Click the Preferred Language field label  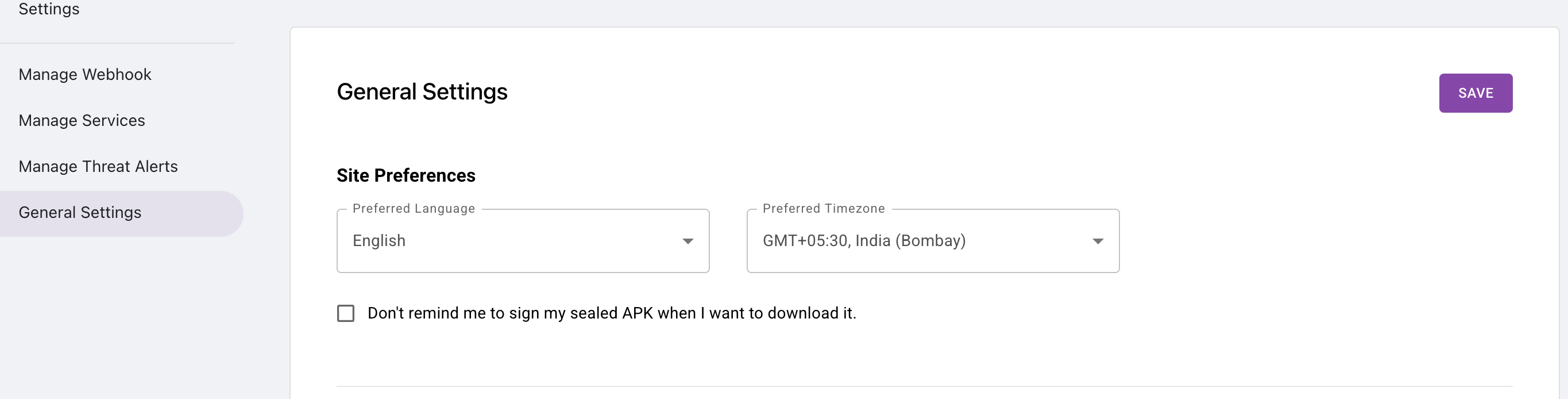tap(414, 209)
